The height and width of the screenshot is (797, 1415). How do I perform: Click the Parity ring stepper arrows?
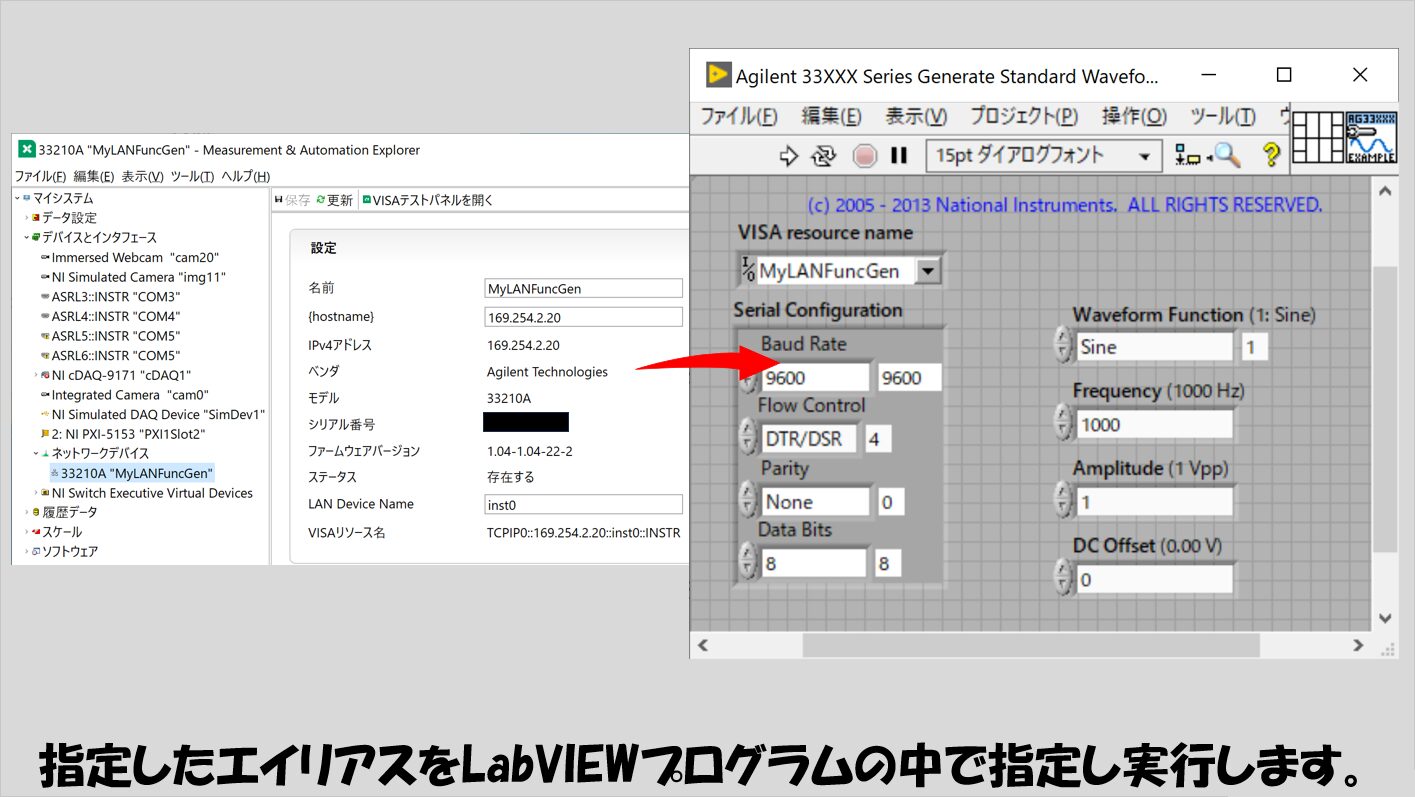(747, 501)
